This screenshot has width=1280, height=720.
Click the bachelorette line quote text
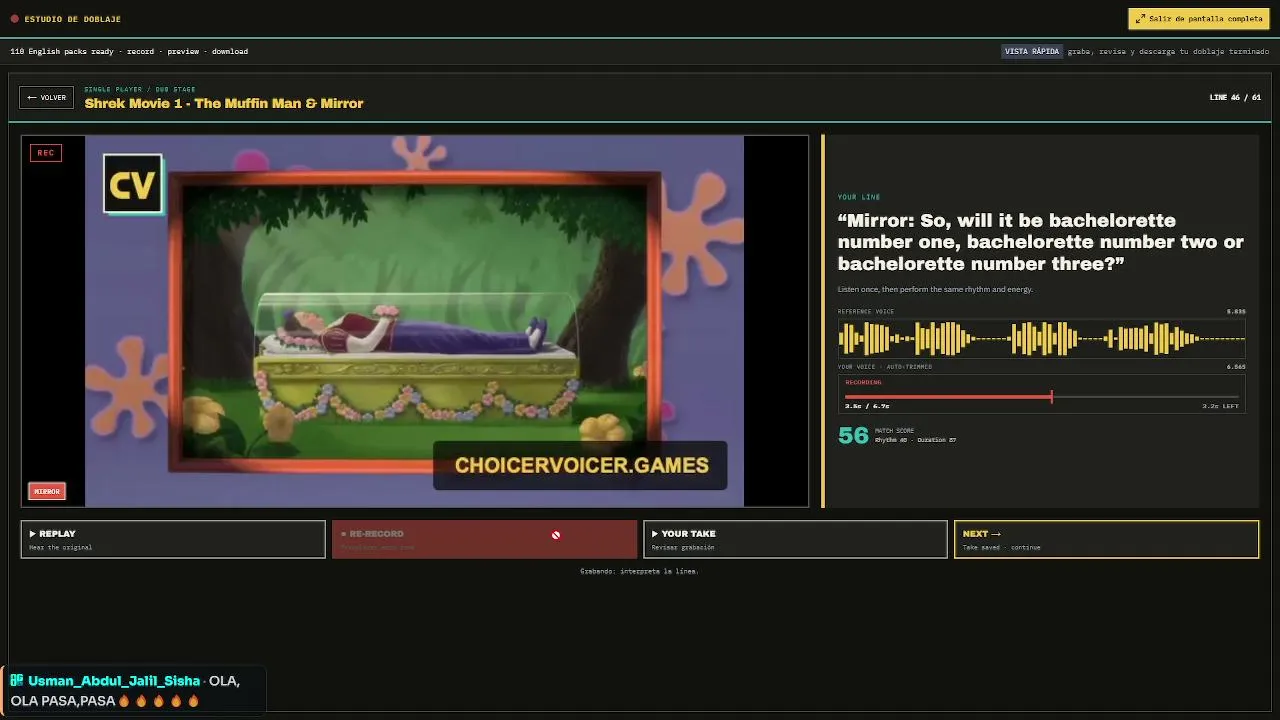coord(1041,242)
